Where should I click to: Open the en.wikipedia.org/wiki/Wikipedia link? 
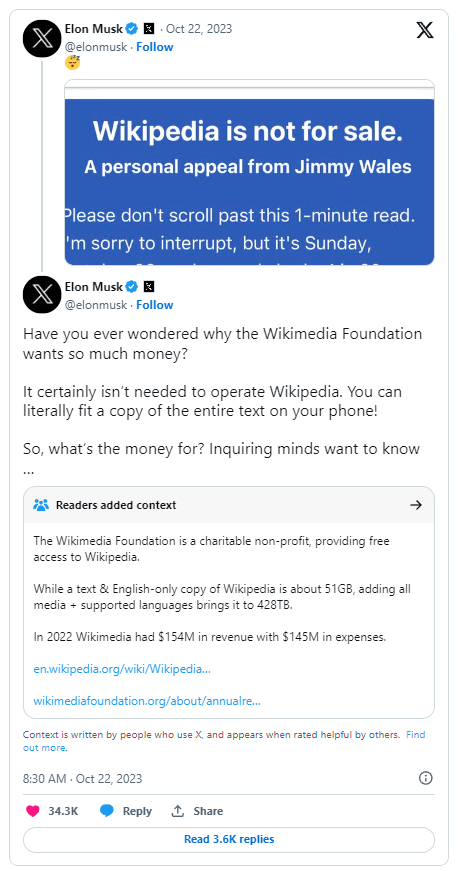[x=122, y=669]
